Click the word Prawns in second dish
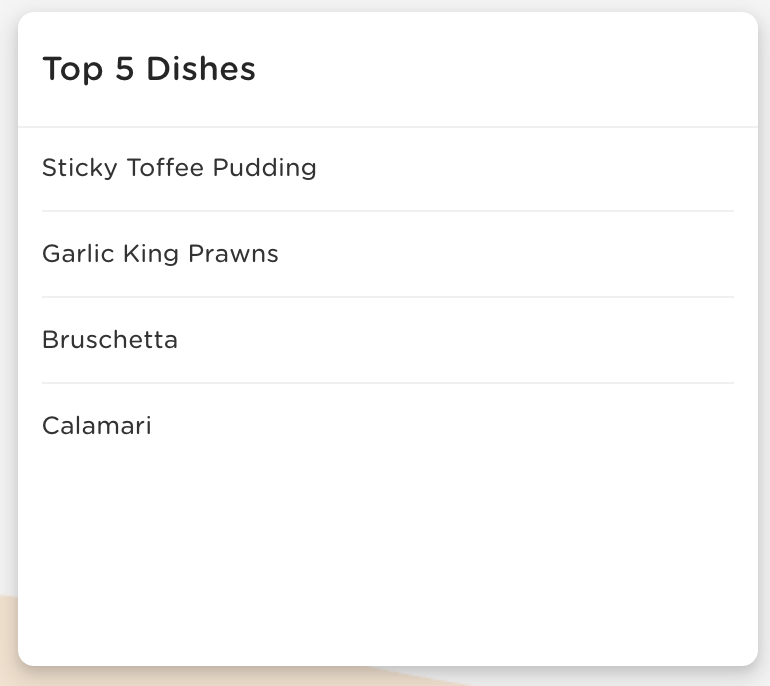Viewport: 770px width, 686px height. (233, 254)
